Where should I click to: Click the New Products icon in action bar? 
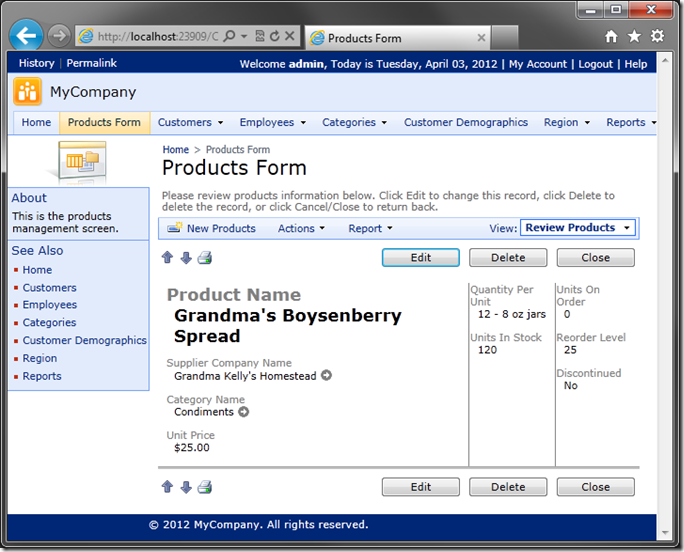(x=175, y=228)
